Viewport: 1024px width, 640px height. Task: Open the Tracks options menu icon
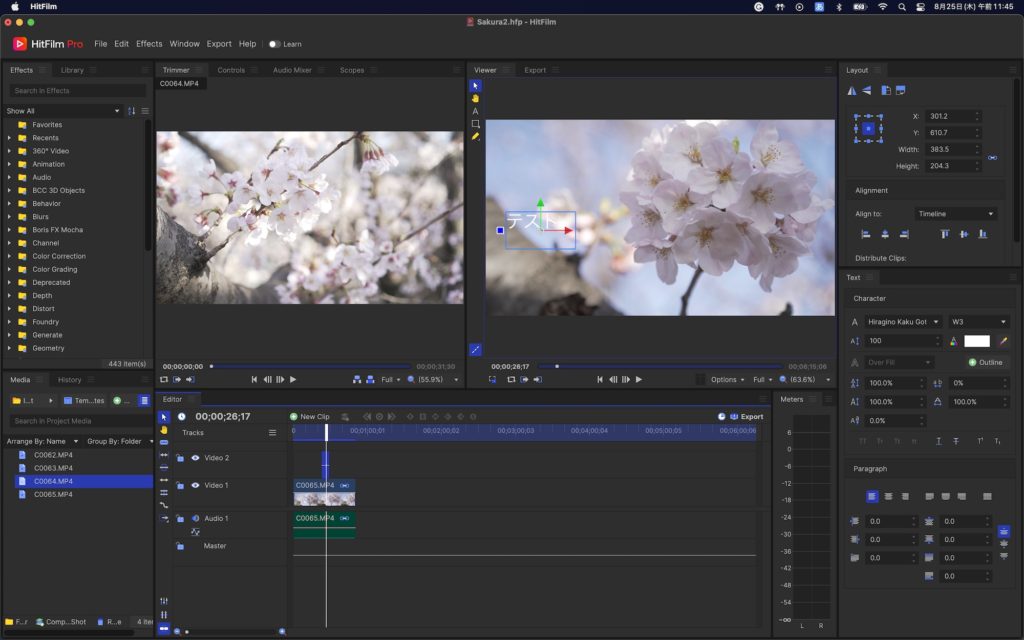(272, 433)
